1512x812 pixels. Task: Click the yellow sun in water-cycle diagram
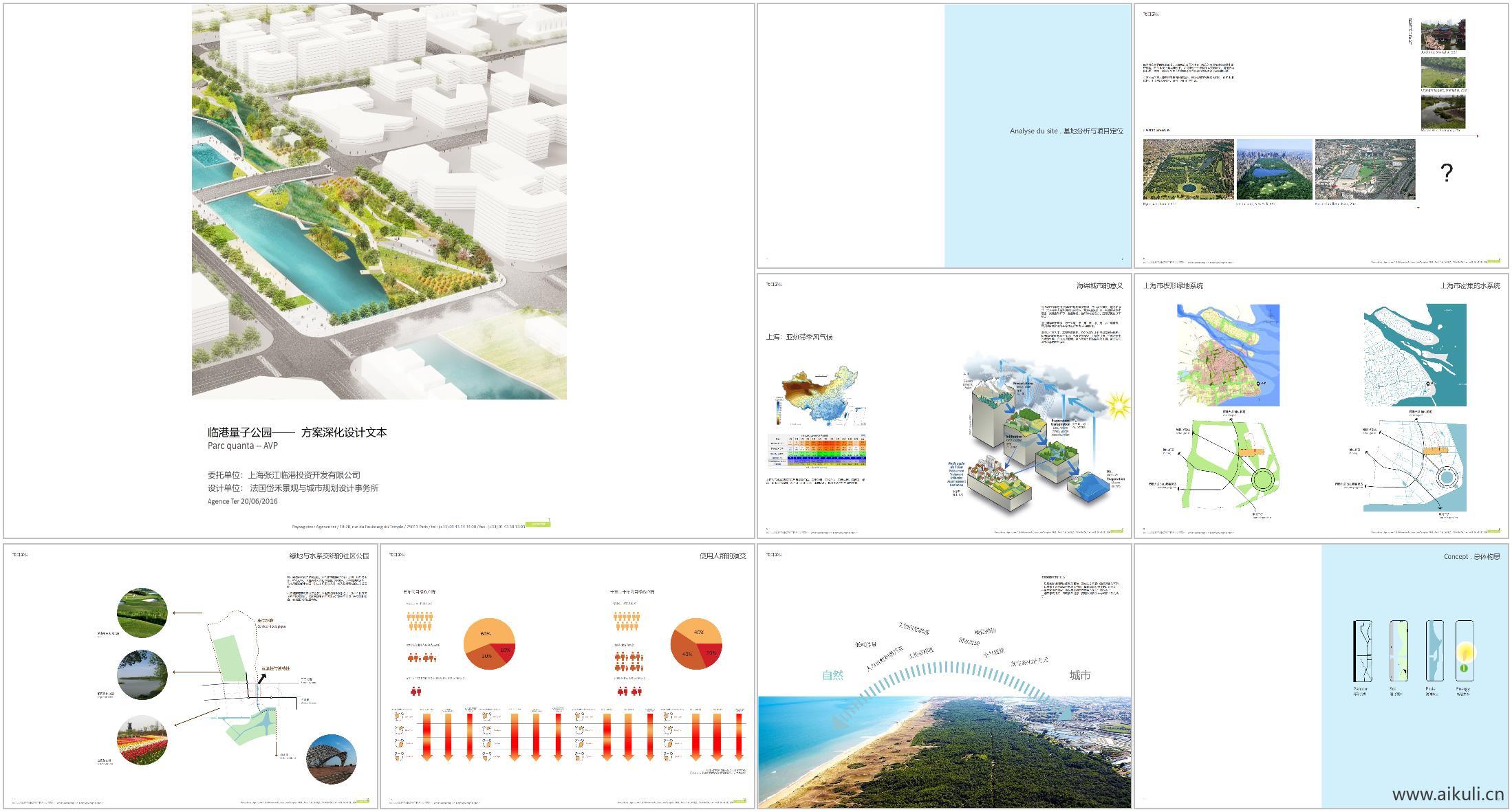click(x=1118, y=406)
